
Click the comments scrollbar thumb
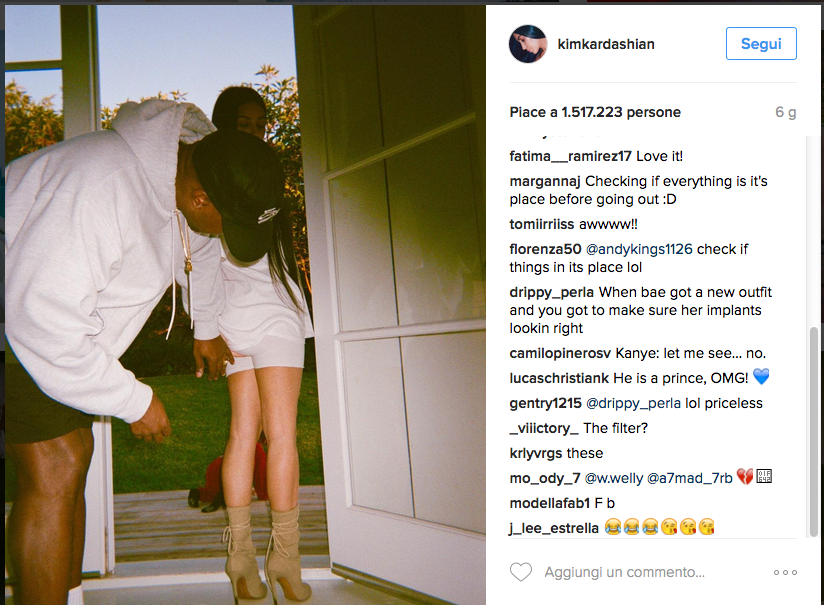[x=813, y=432]
